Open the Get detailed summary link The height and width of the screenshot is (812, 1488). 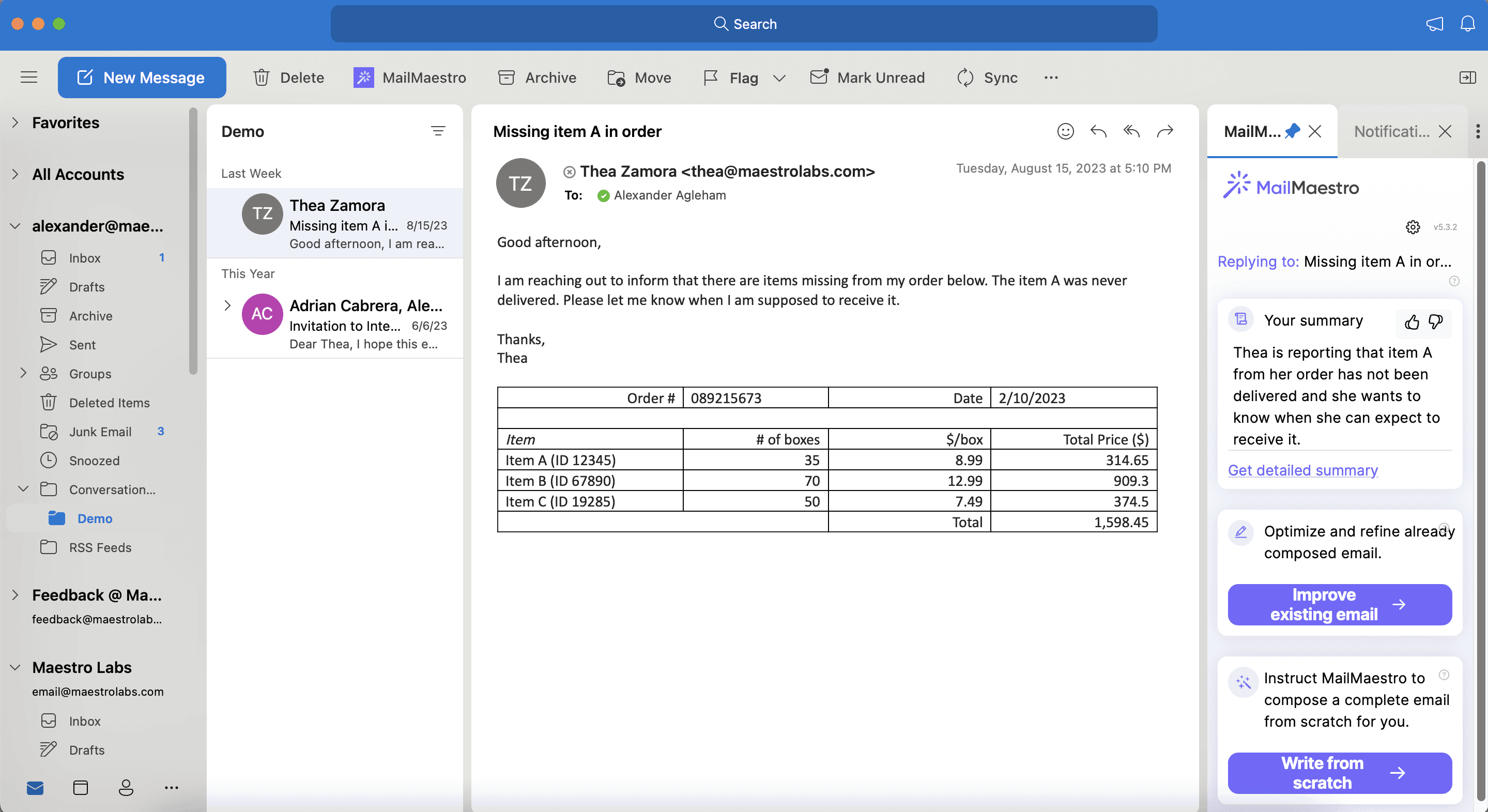coord(1302,470)
